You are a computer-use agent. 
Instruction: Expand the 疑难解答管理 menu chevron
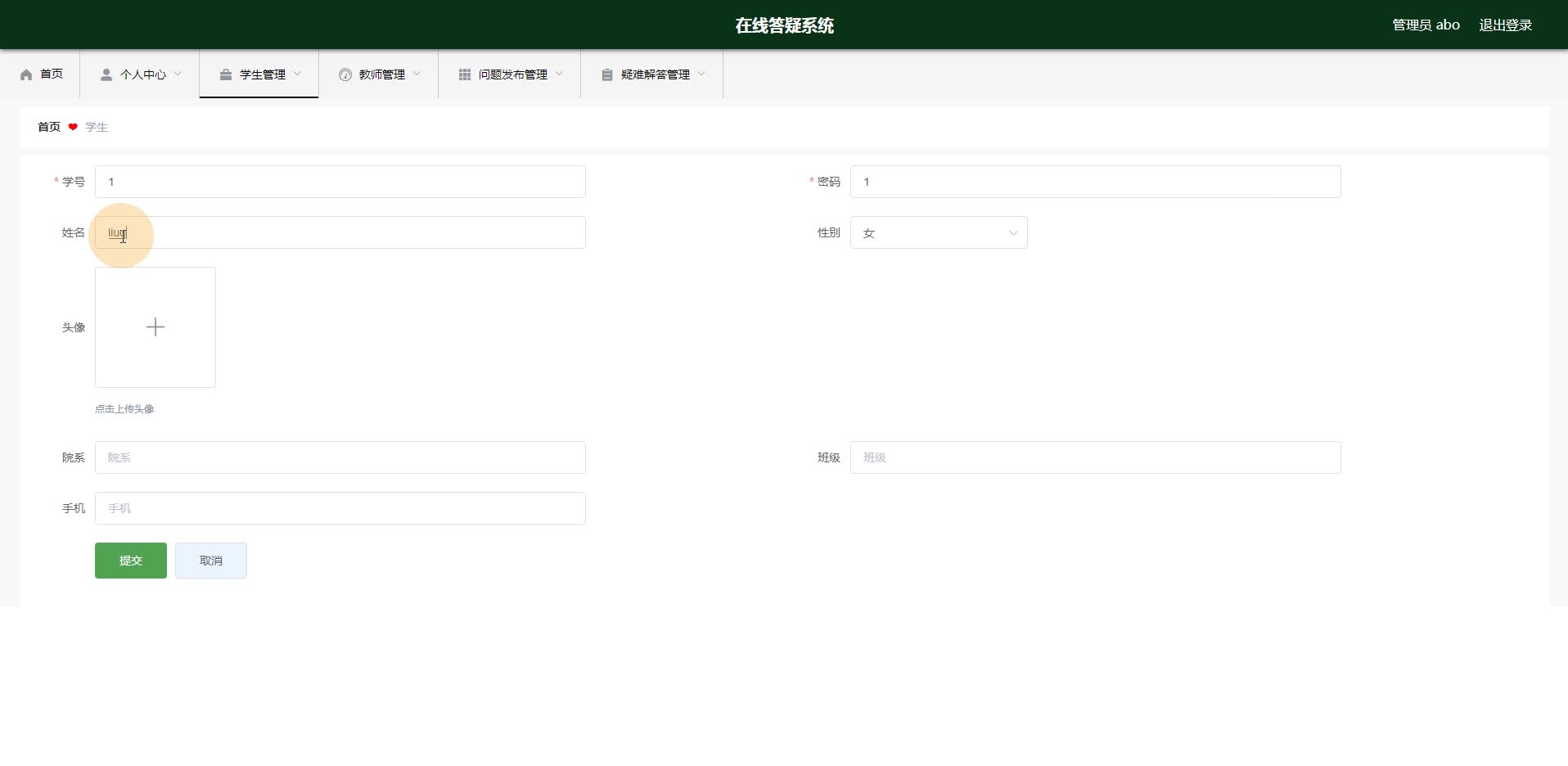pos(701,74)
